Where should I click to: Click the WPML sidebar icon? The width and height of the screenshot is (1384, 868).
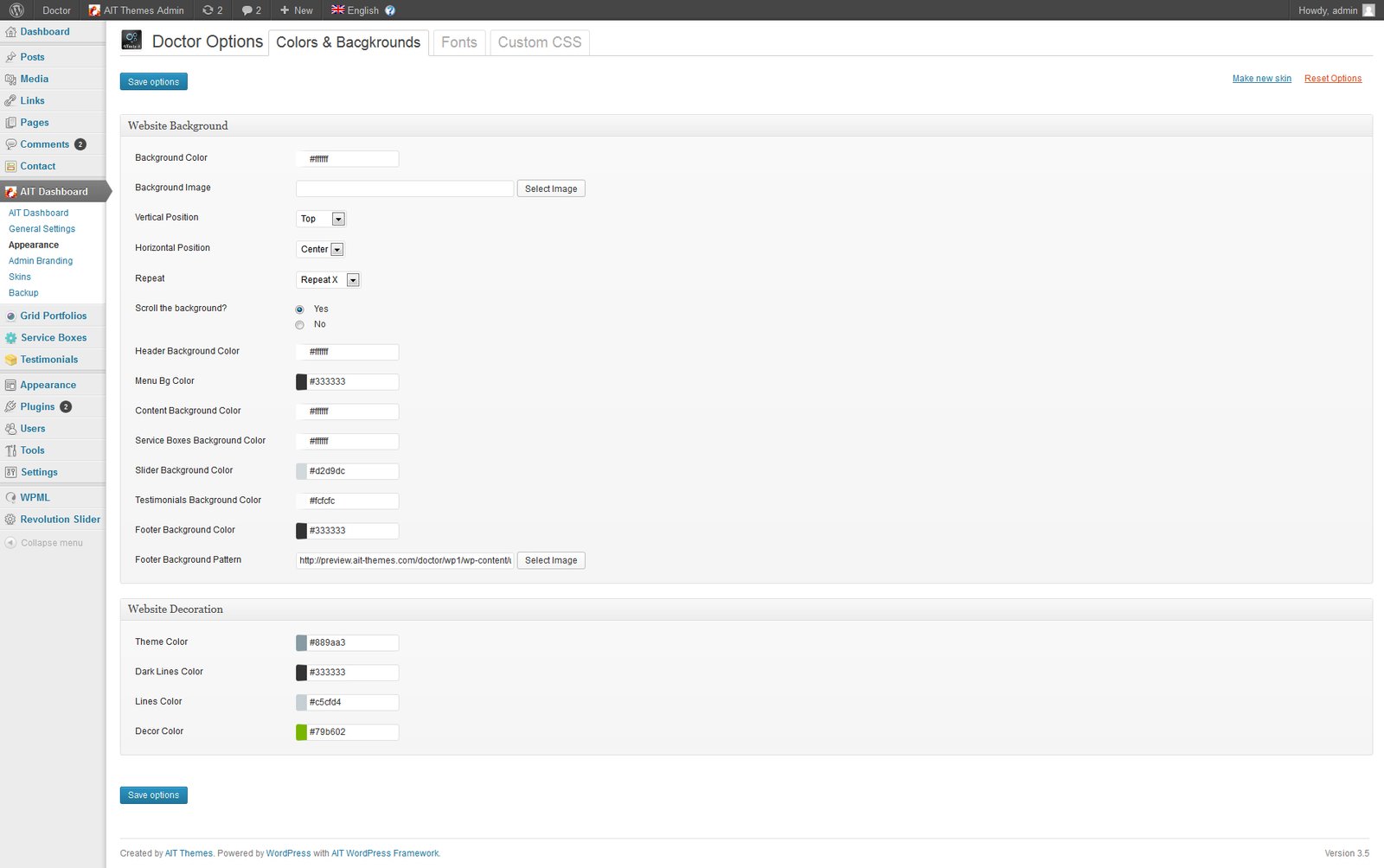10,498
